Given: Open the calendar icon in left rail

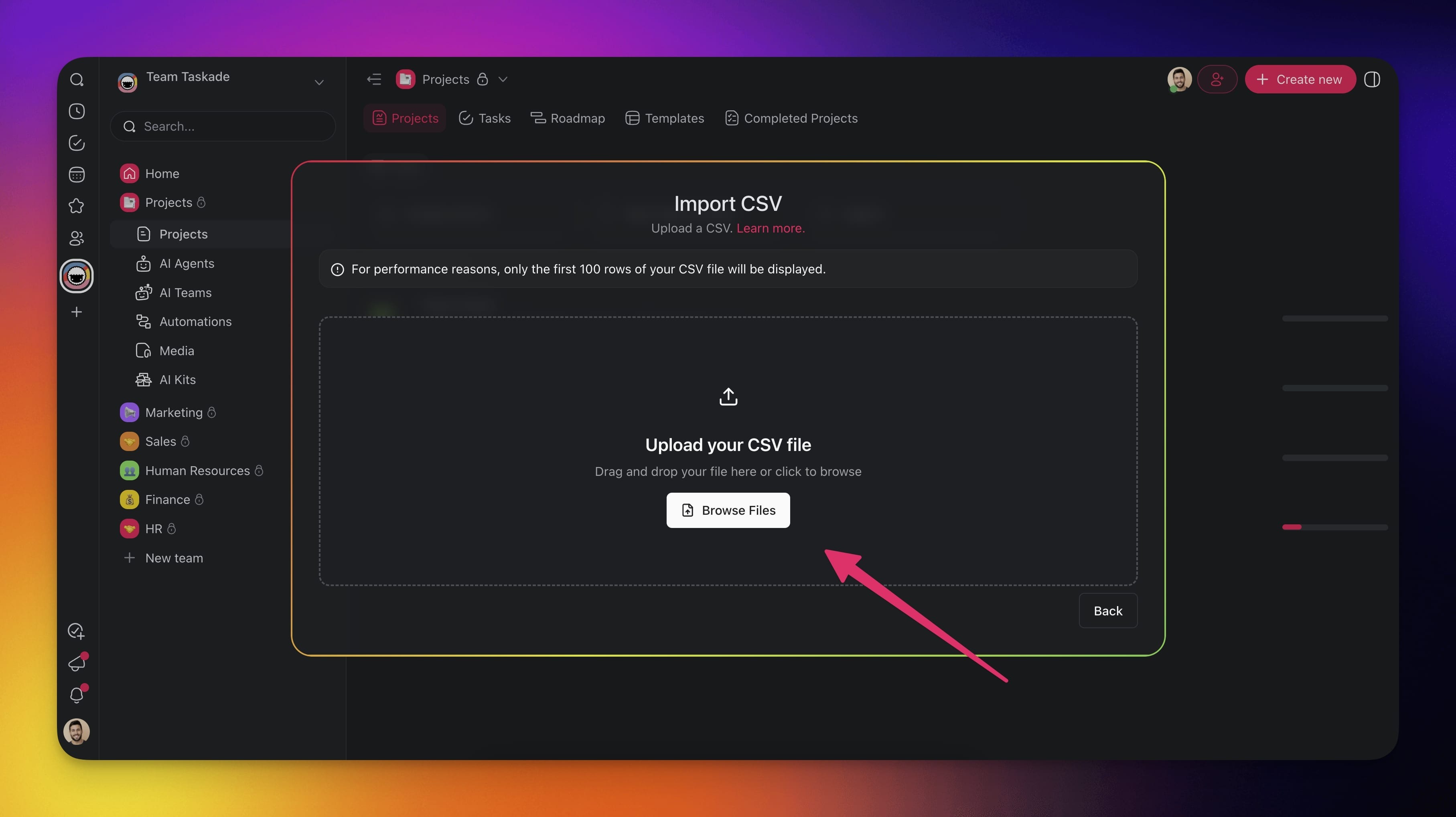Looking at the screenshot, I should click(x=77, y=175).
